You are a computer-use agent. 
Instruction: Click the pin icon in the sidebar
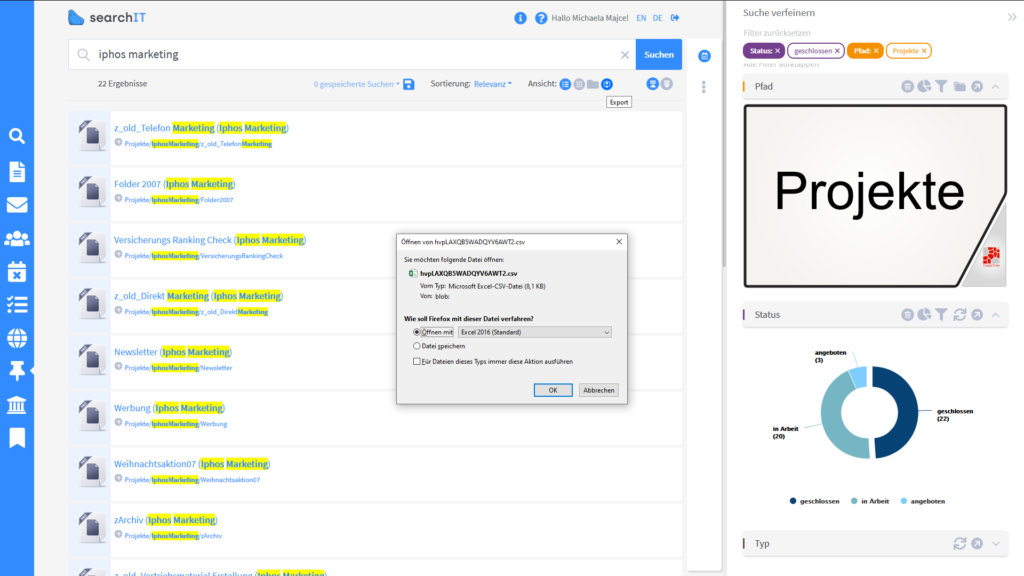point(17,371)
